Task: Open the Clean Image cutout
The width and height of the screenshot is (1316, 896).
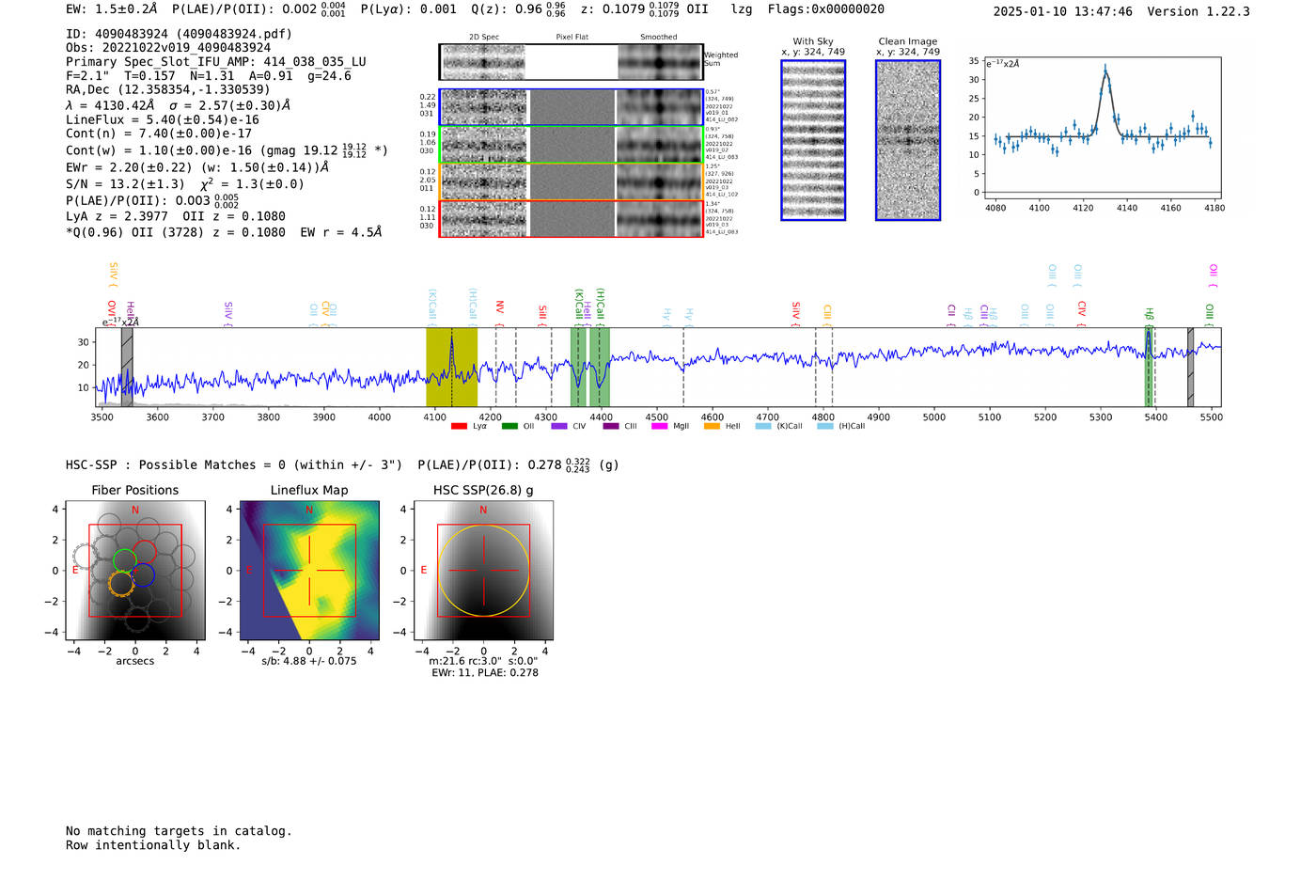Action: click(908, 140)
